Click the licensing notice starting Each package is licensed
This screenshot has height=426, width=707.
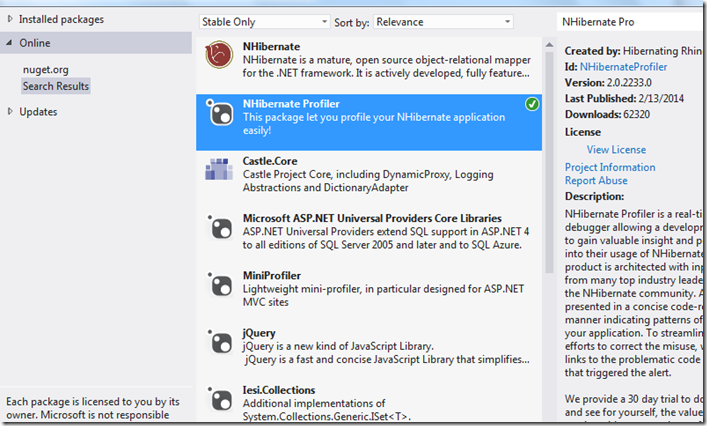tap(93, 408)
